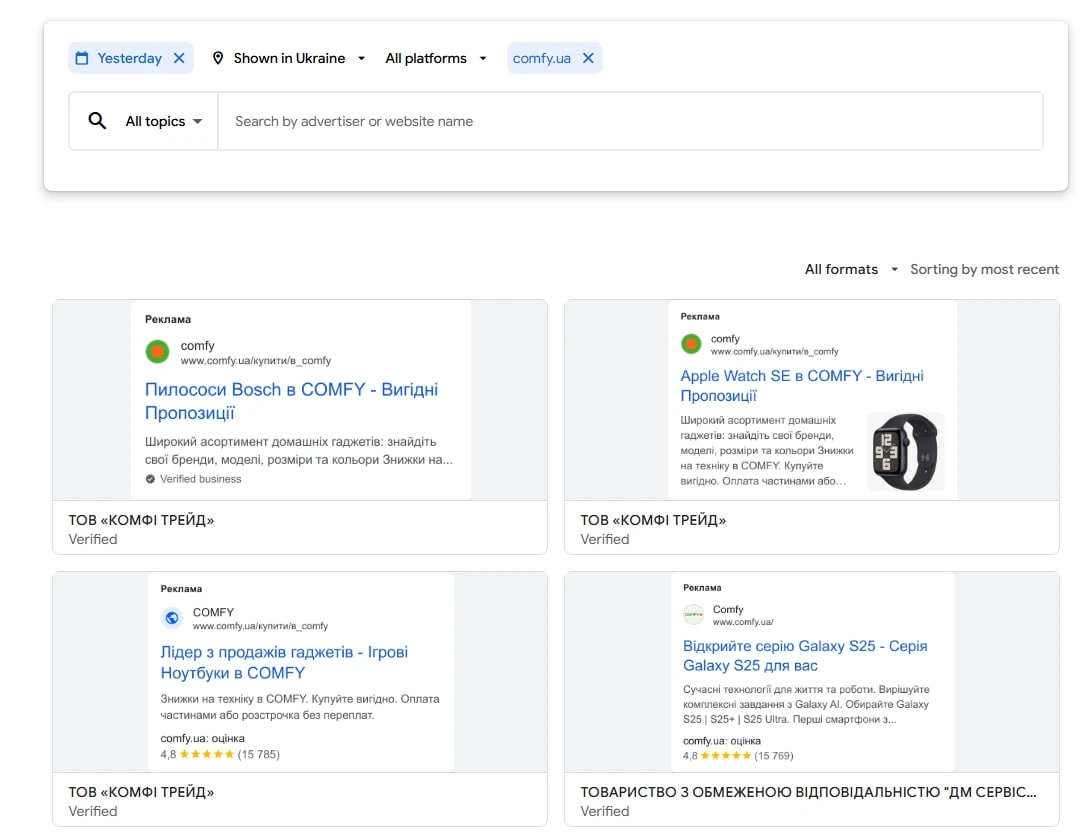Click the Verified business badge icon

click(150, 479)
